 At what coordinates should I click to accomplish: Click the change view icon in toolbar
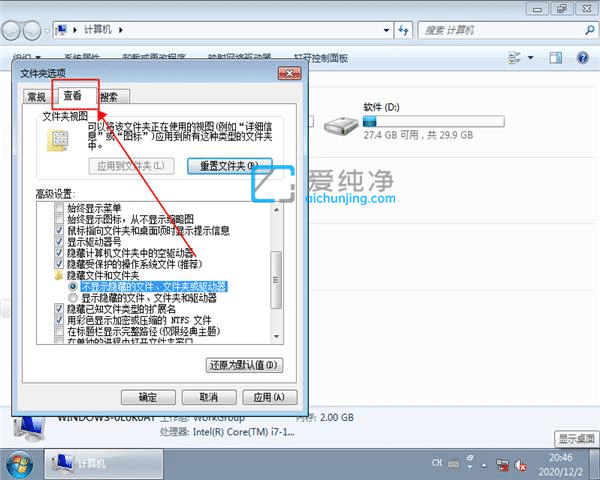[x=514, y=58]
